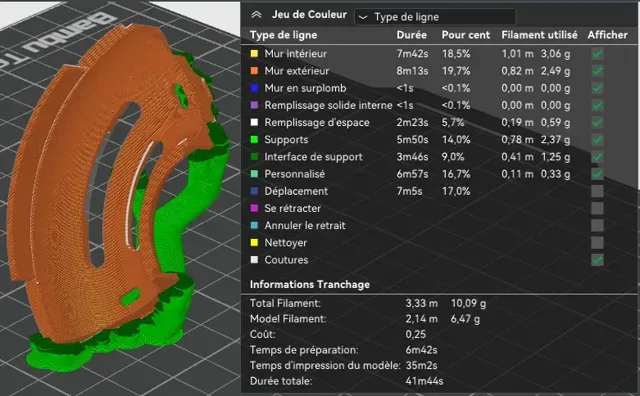The image size is (640, 396).
Task: Toggle Annuler le retrait display checkbox
Action: (597, 225)
